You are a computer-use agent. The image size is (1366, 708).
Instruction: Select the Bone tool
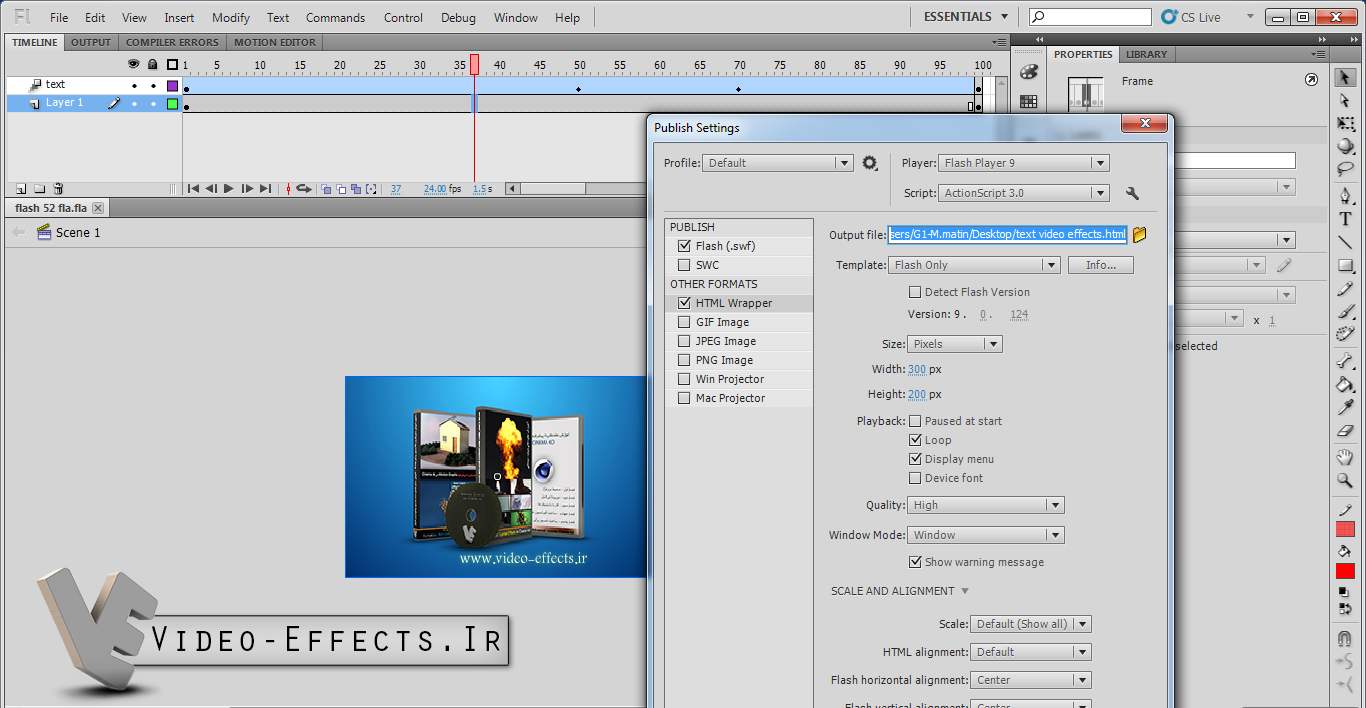1345,361
